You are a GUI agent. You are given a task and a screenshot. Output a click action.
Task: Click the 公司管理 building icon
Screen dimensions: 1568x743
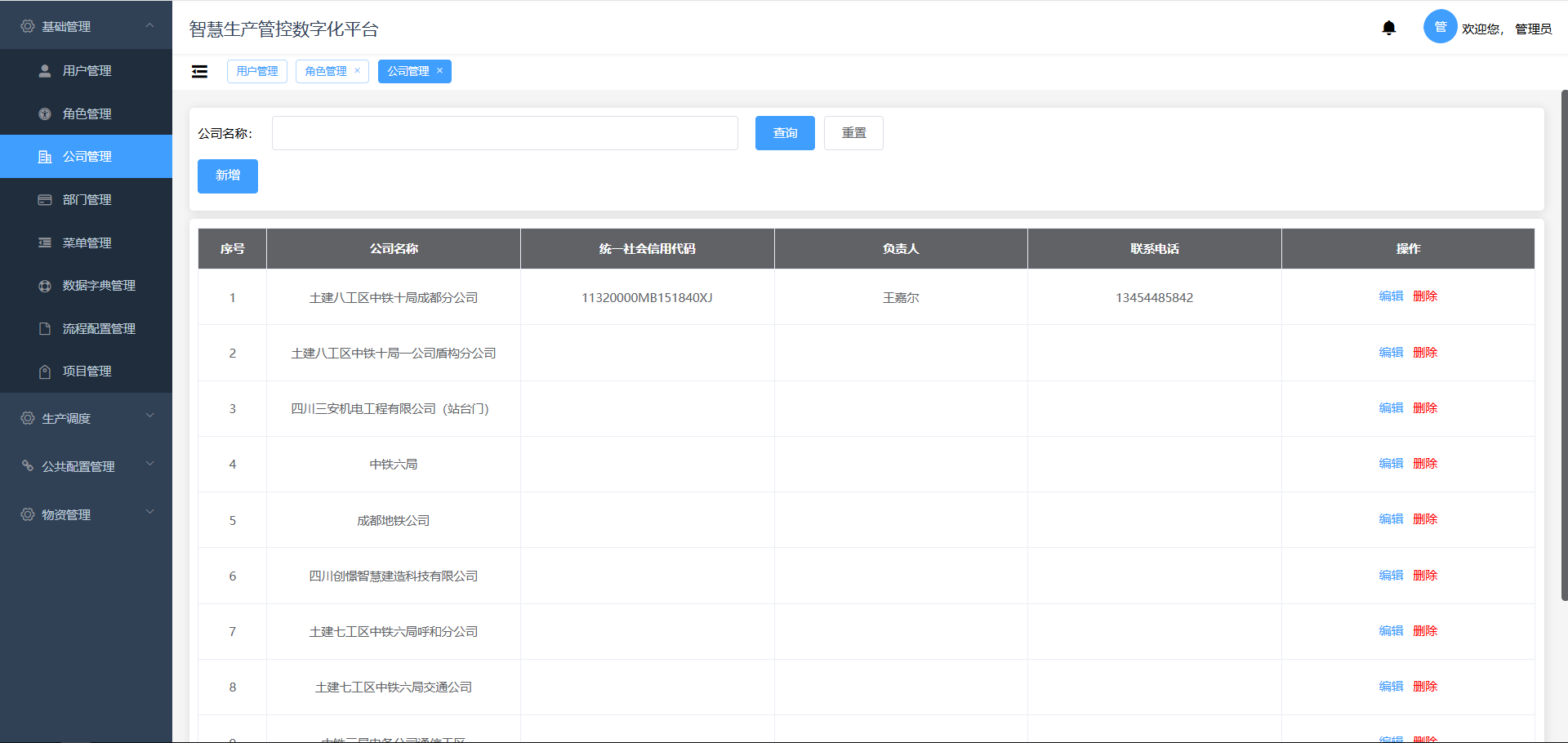(x=45, y=157)
